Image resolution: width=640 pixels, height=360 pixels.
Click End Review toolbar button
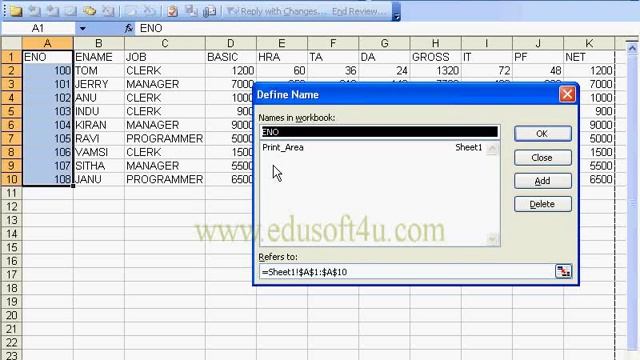coord(359,11)
